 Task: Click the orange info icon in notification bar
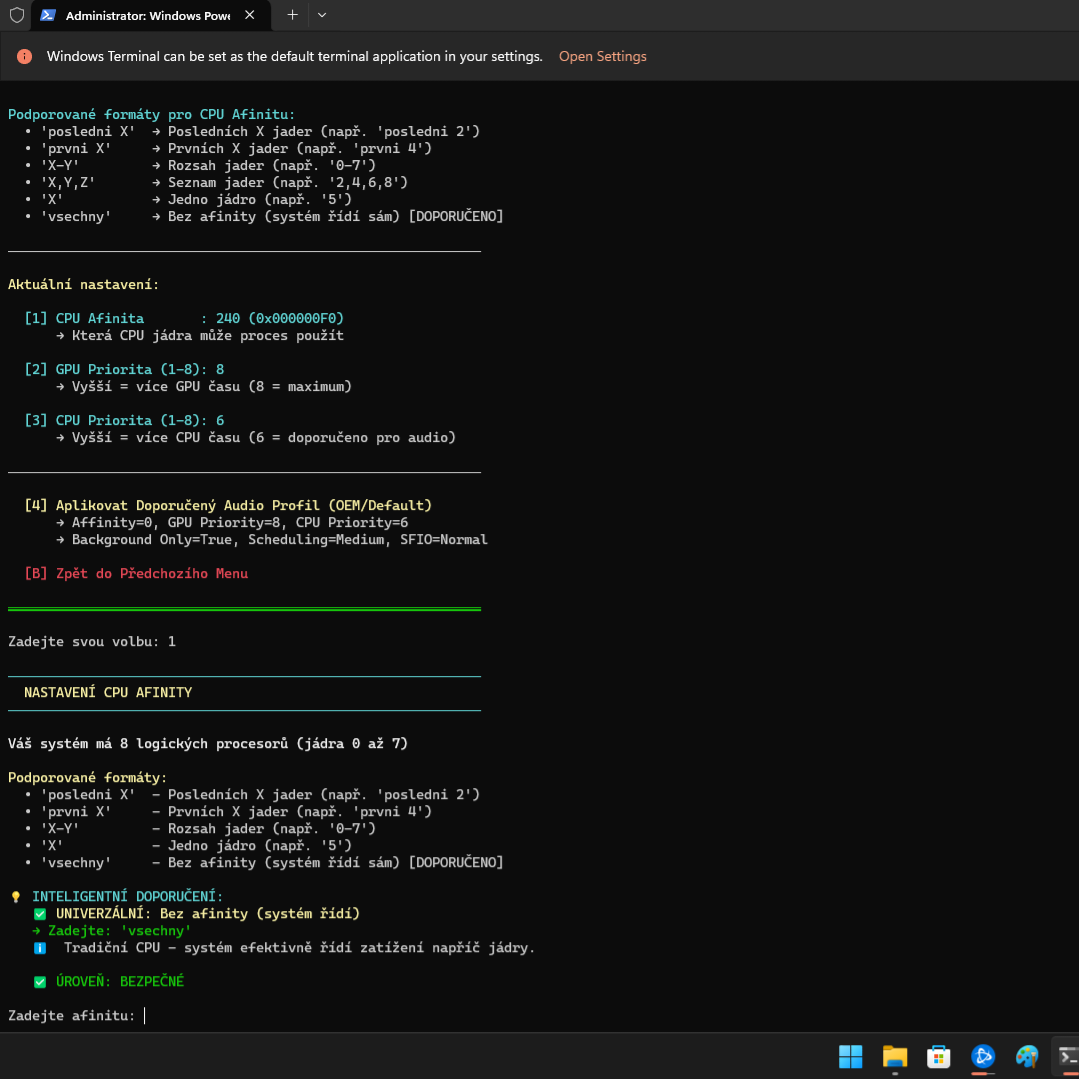click(24, 57)
